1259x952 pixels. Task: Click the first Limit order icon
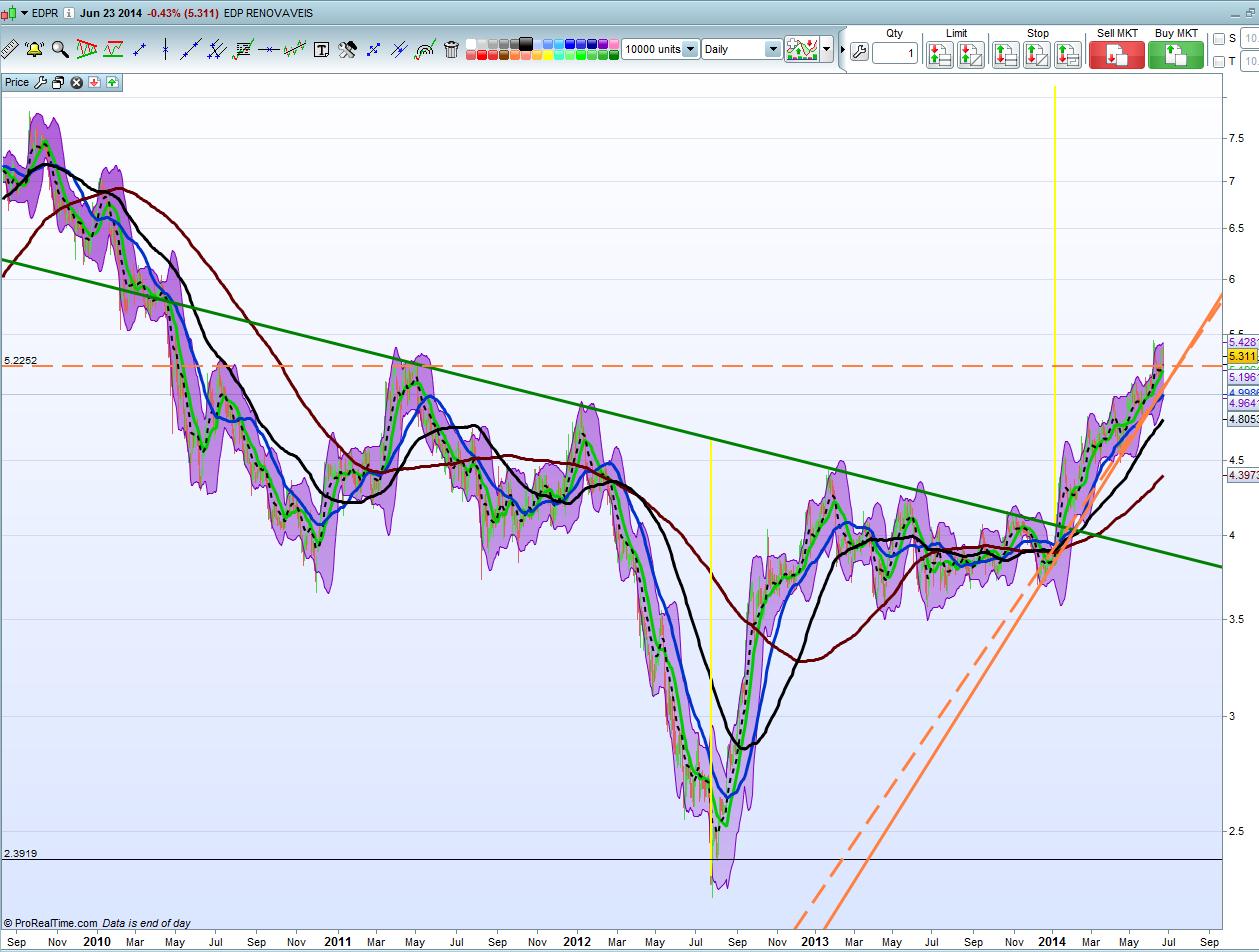coord(940,54)
